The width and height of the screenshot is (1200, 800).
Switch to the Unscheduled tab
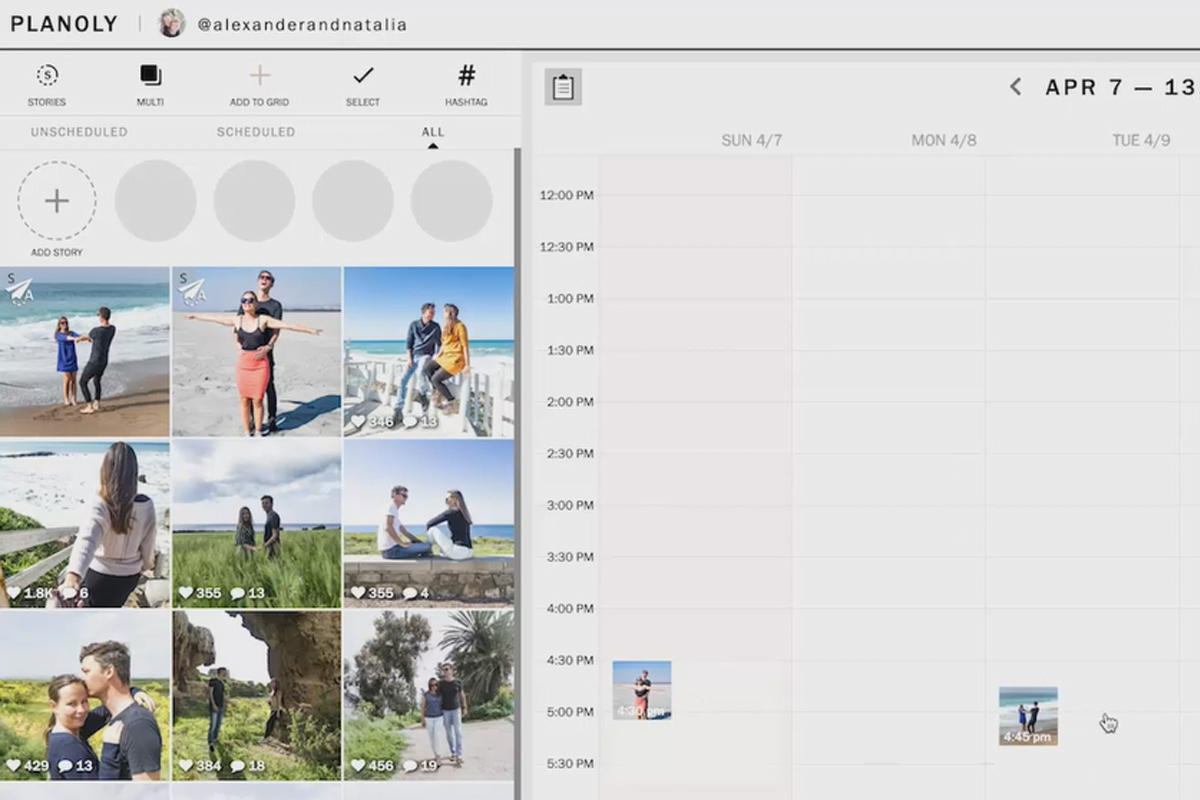pos(79,132)
